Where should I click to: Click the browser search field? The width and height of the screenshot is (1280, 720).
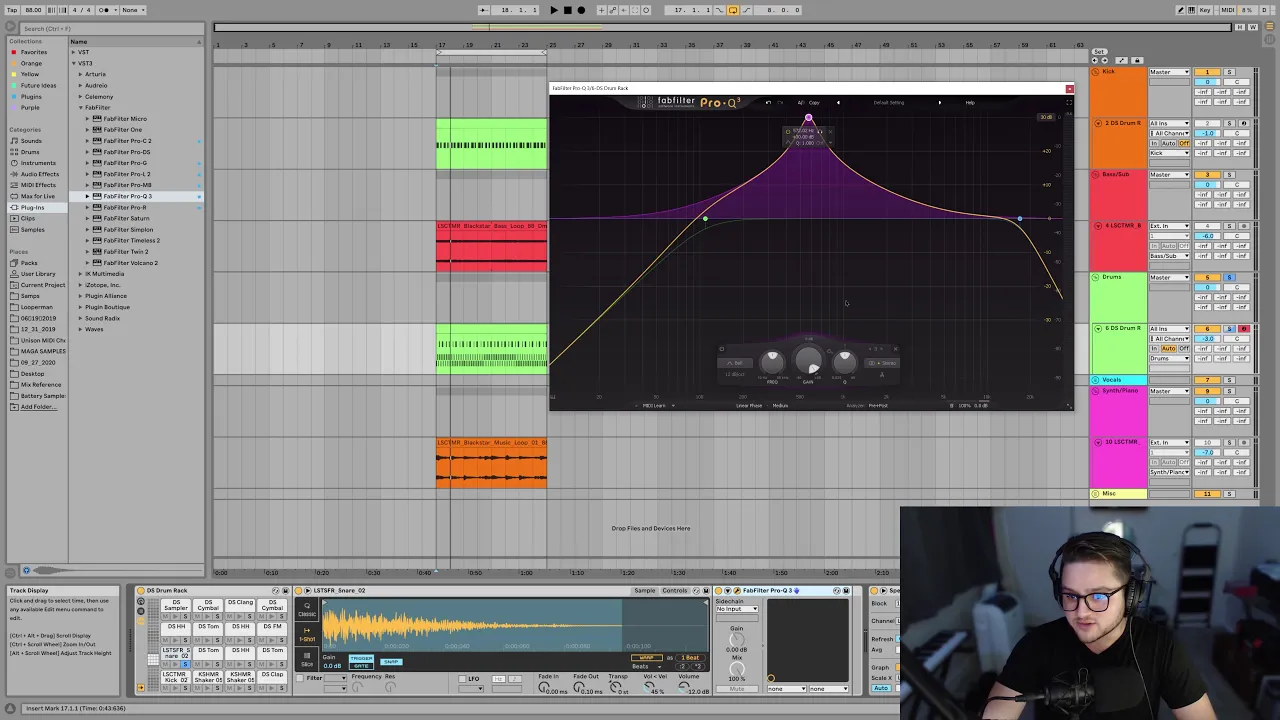click(x=110, y=29)
